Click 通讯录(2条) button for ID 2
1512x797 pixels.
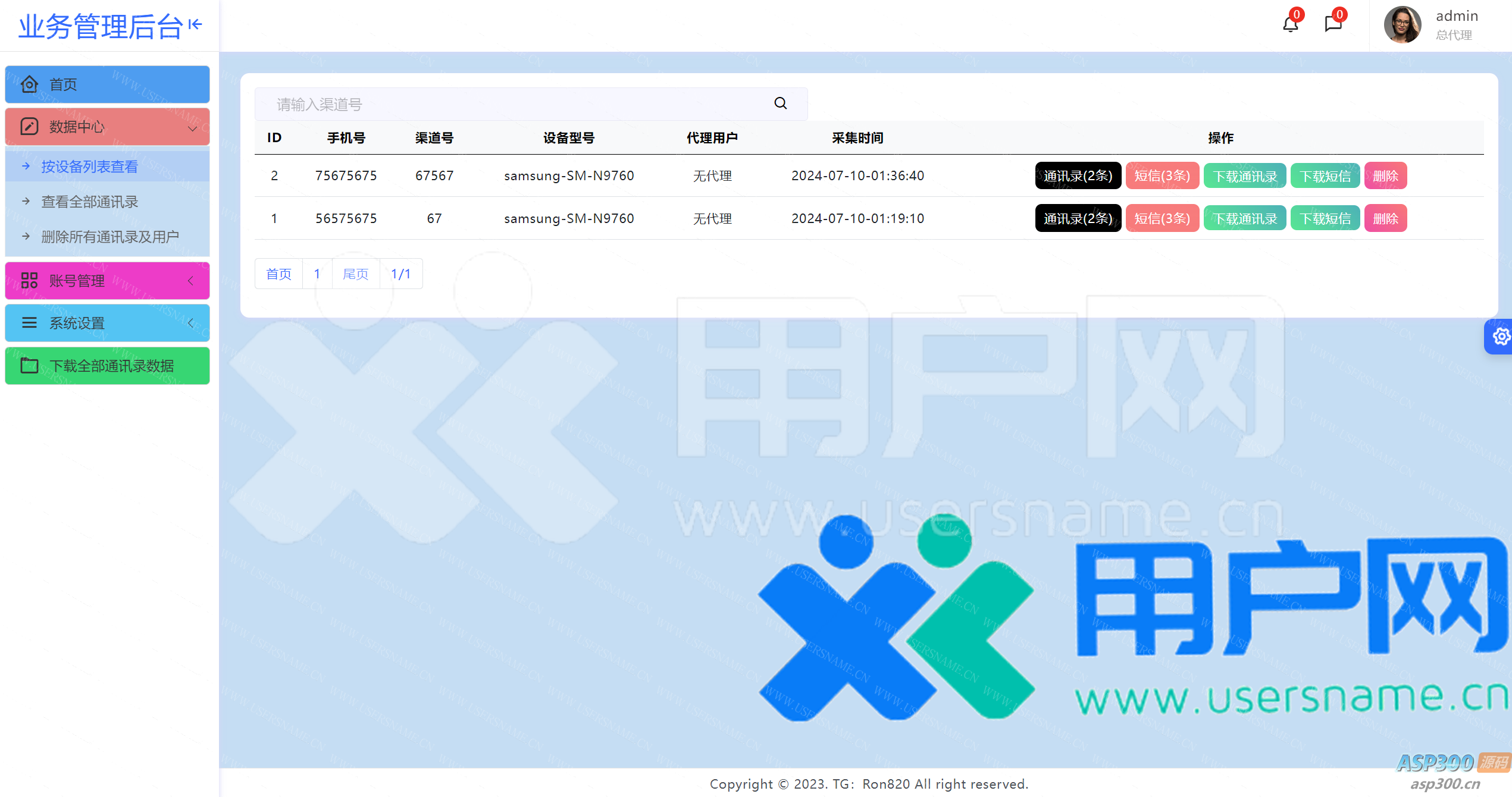tap(1078, 176)
